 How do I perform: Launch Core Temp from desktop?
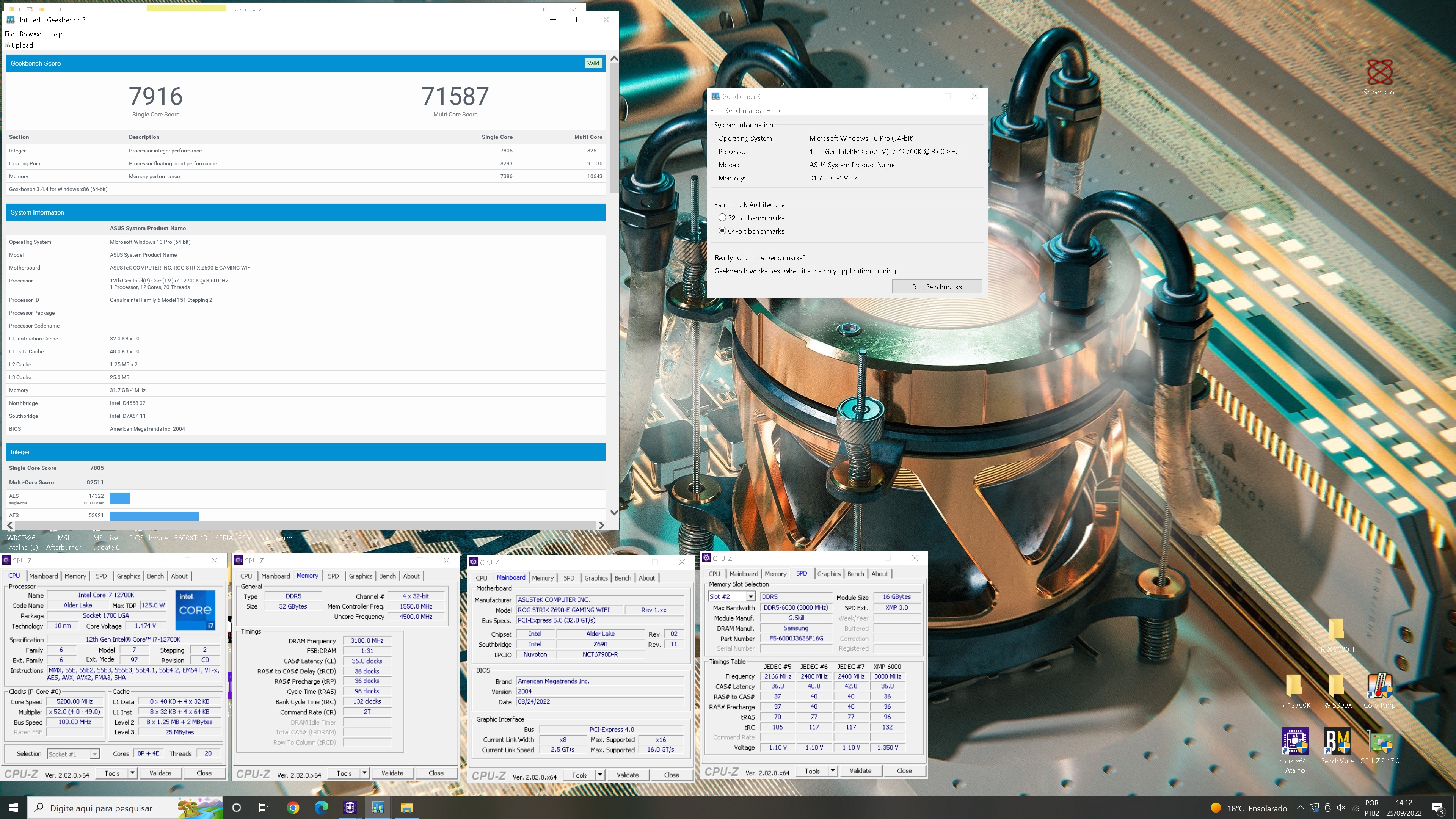[x=1379, y=691]
